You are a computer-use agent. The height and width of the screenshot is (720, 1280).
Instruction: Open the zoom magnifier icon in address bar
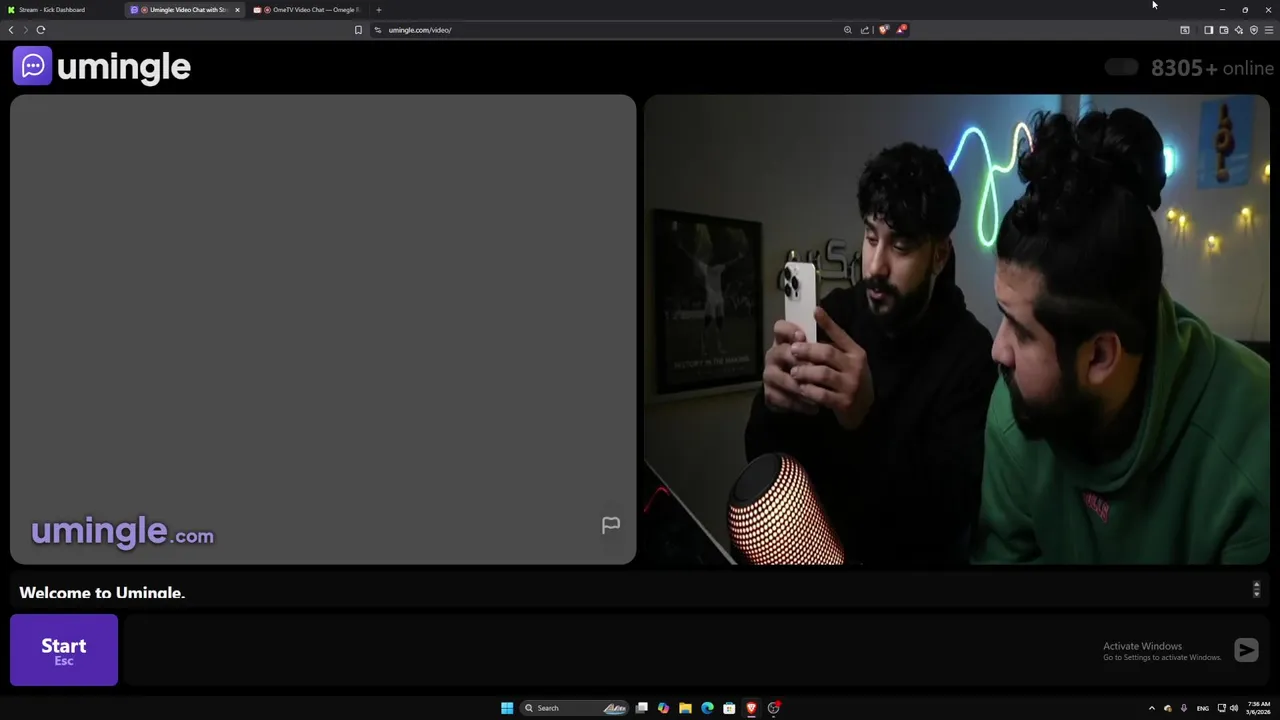point(848,30)
